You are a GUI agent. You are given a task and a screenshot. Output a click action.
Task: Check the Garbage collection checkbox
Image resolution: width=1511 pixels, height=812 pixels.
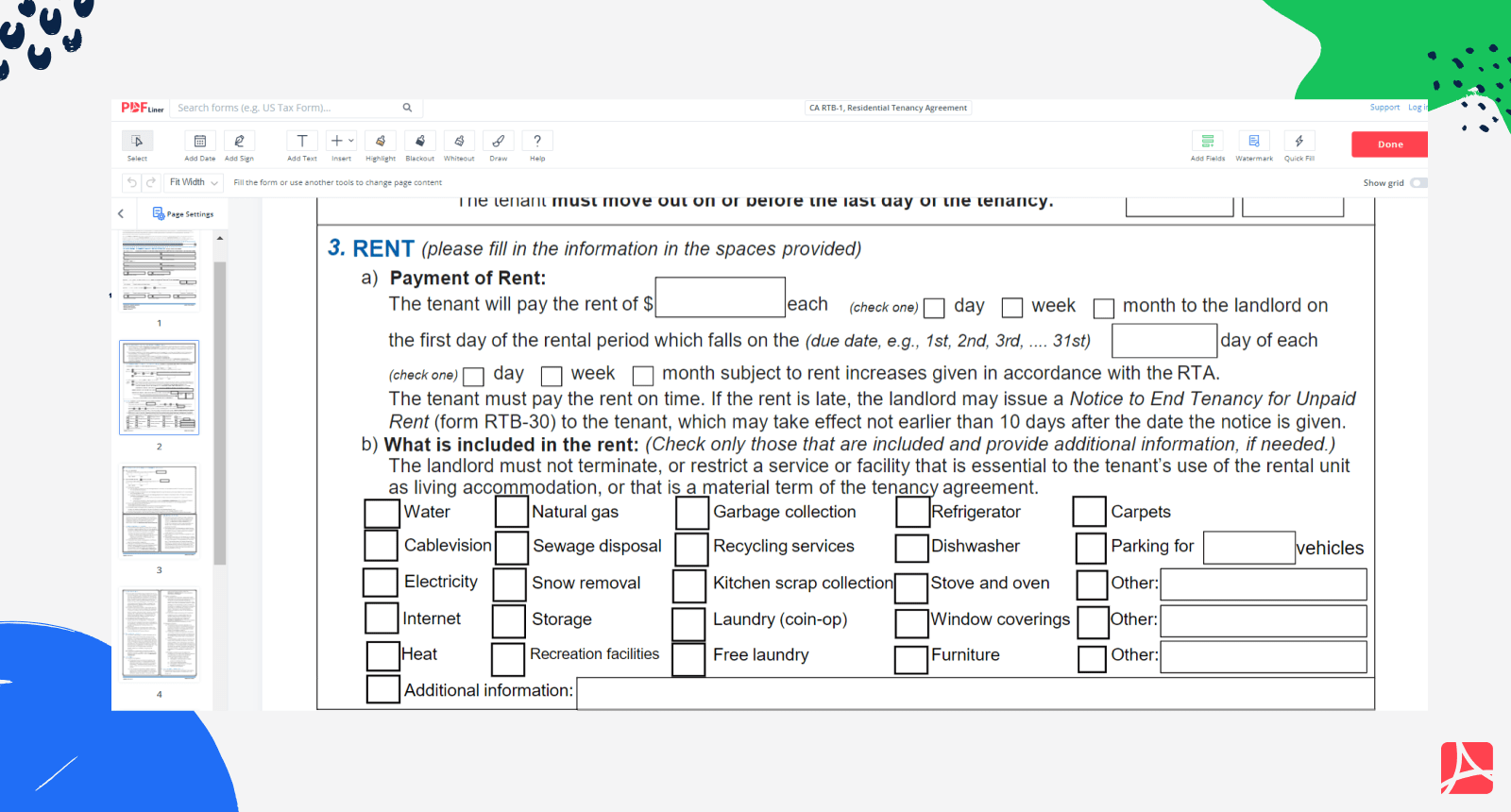pos(692,513)
